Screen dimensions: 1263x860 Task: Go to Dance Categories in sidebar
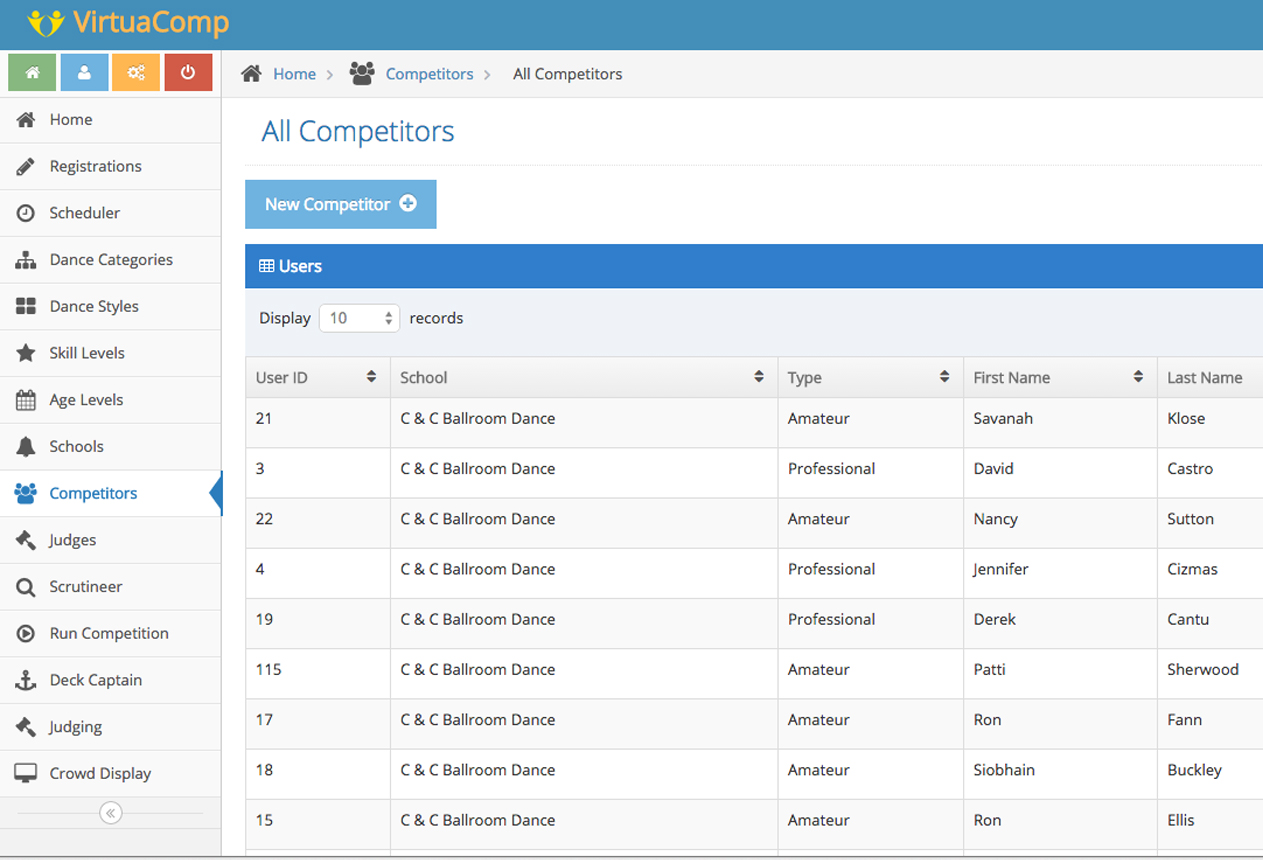coord(111,260)
